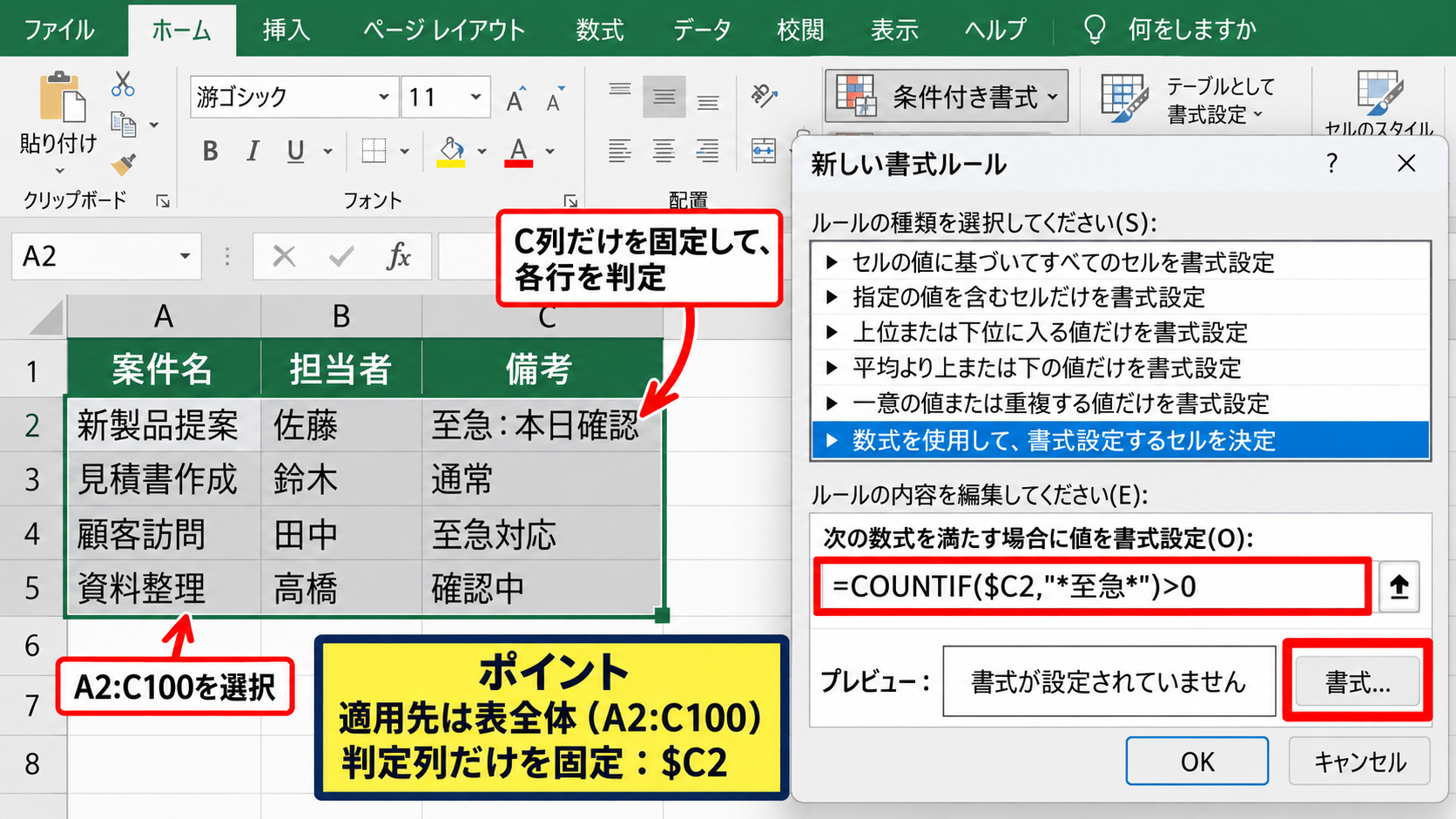
Task: Select 指定の値を含むセルだけを書式設定 rule type
Action: click(x=1121, y=297)
